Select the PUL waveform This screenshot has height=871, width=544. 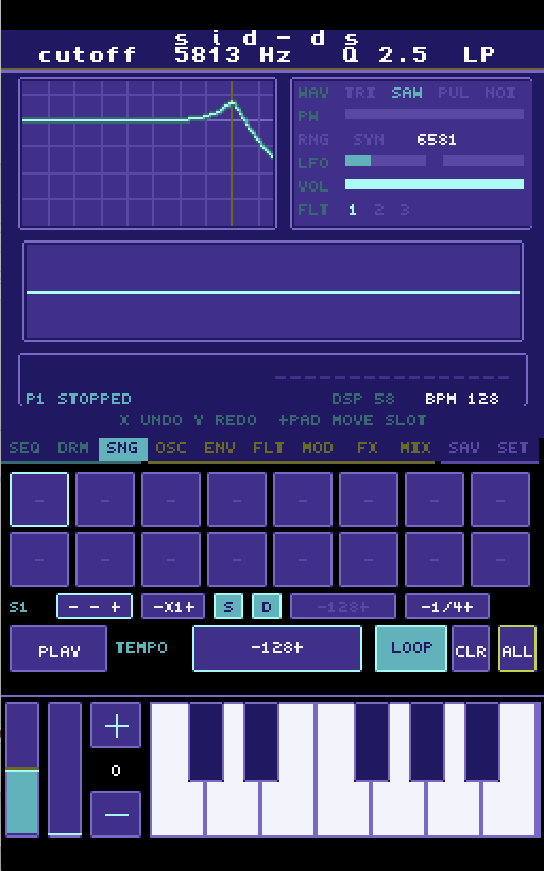point(453,93)
